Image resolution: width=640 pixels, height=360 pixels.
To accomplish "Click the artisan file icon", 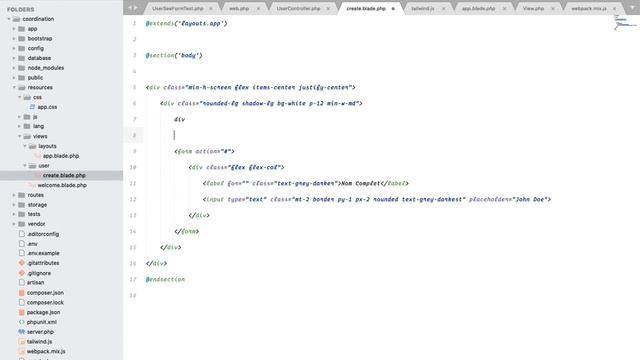I will pyautogui.click(x=22, y=282).
